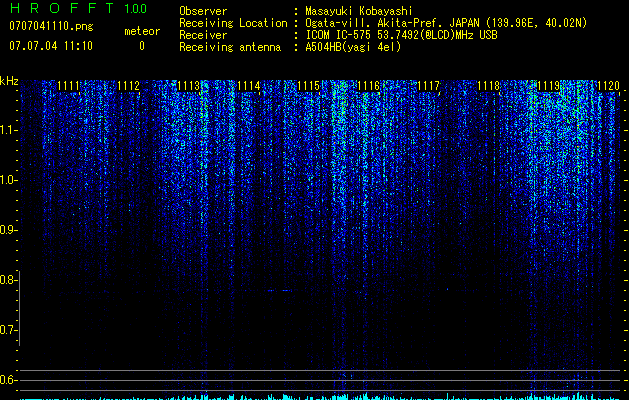Click the 0.6 frequency axis label
This screenshot has height=400, width=629.
point(8,380)
